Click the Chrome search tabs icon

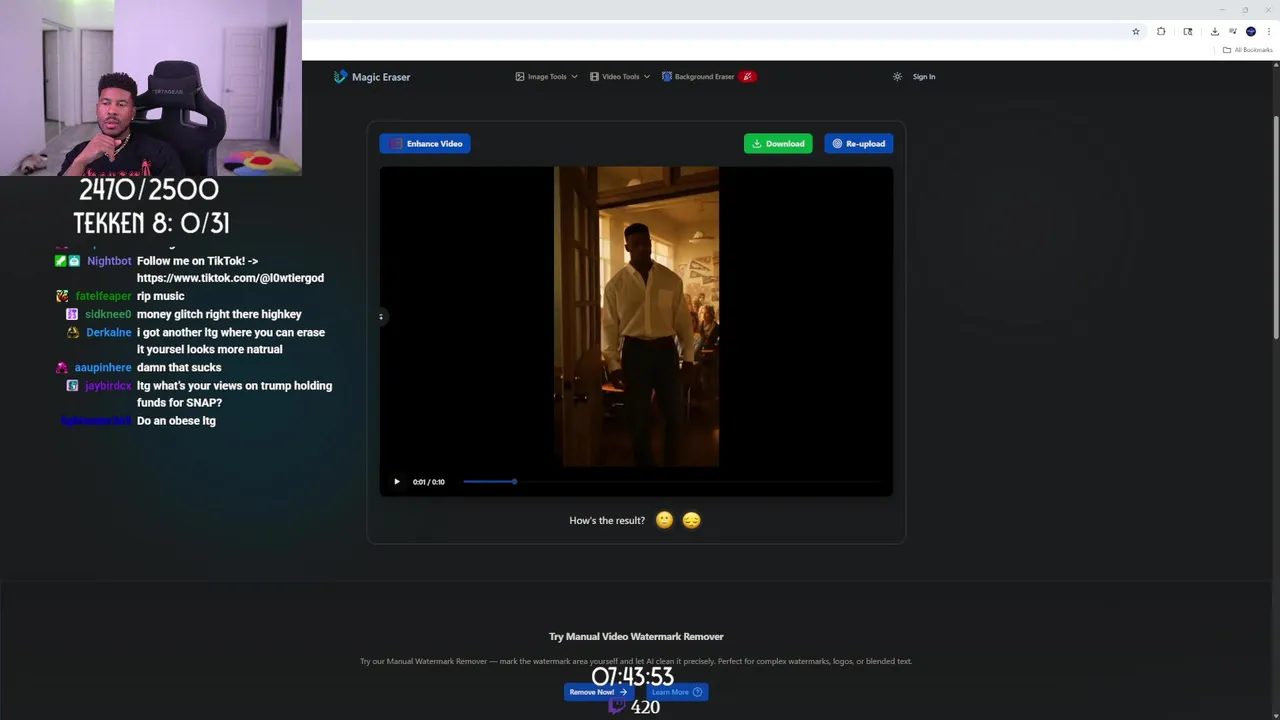pos(1188,32)
